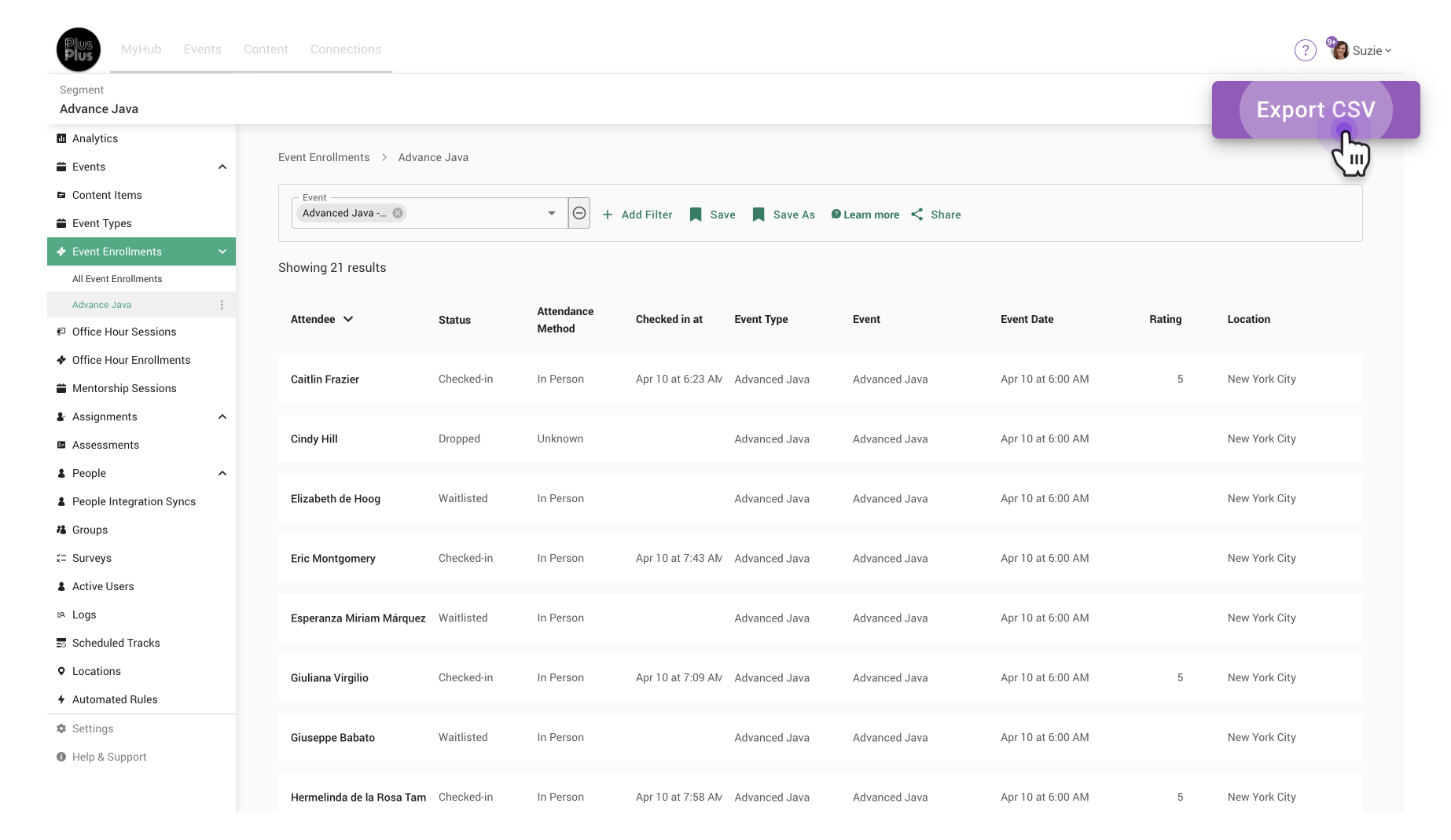Screen dimensions: 1451x840
Task: Click the Logs sidebar icon
Action: coord(61,614)
